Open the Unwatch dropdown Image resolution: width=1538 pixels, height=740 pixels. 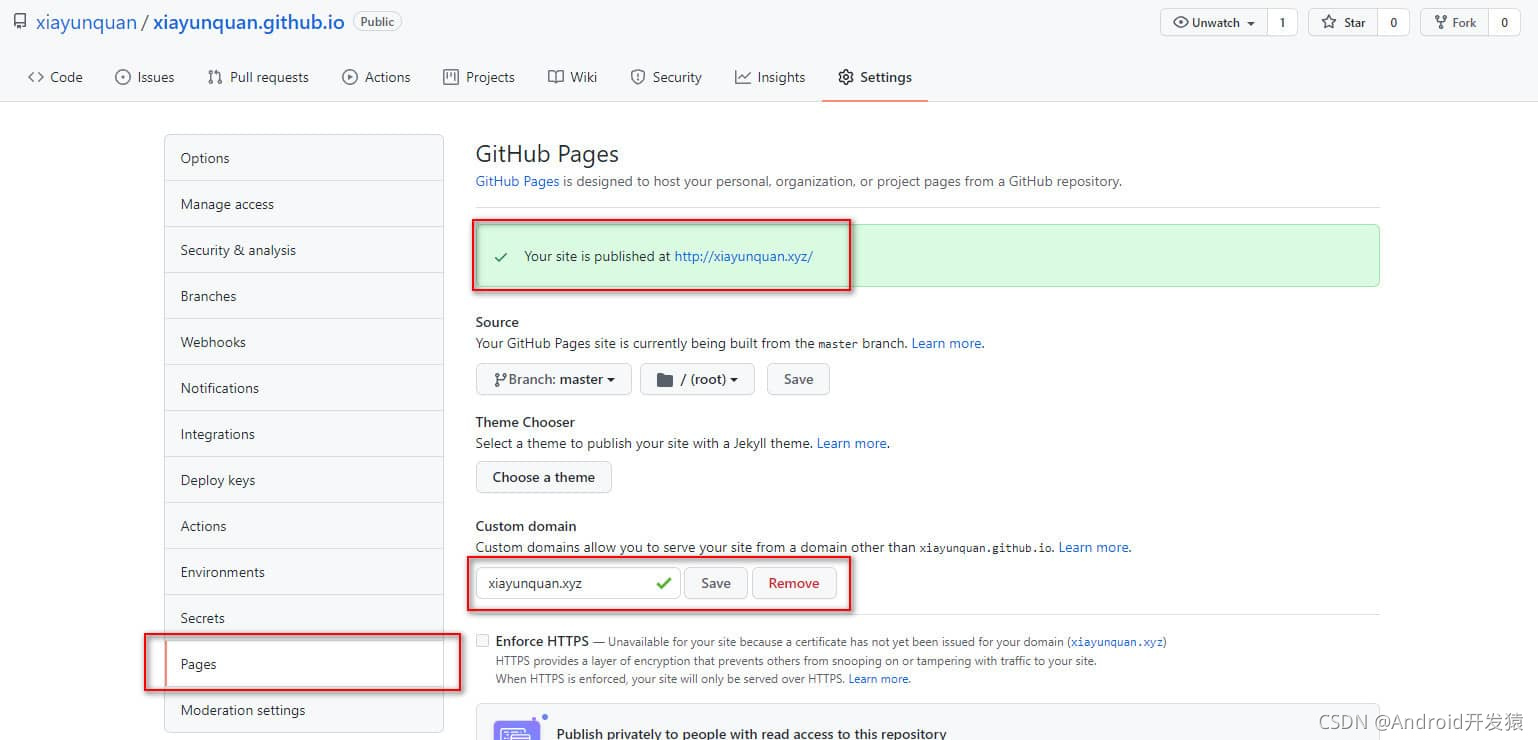[x=1214, y=22]
